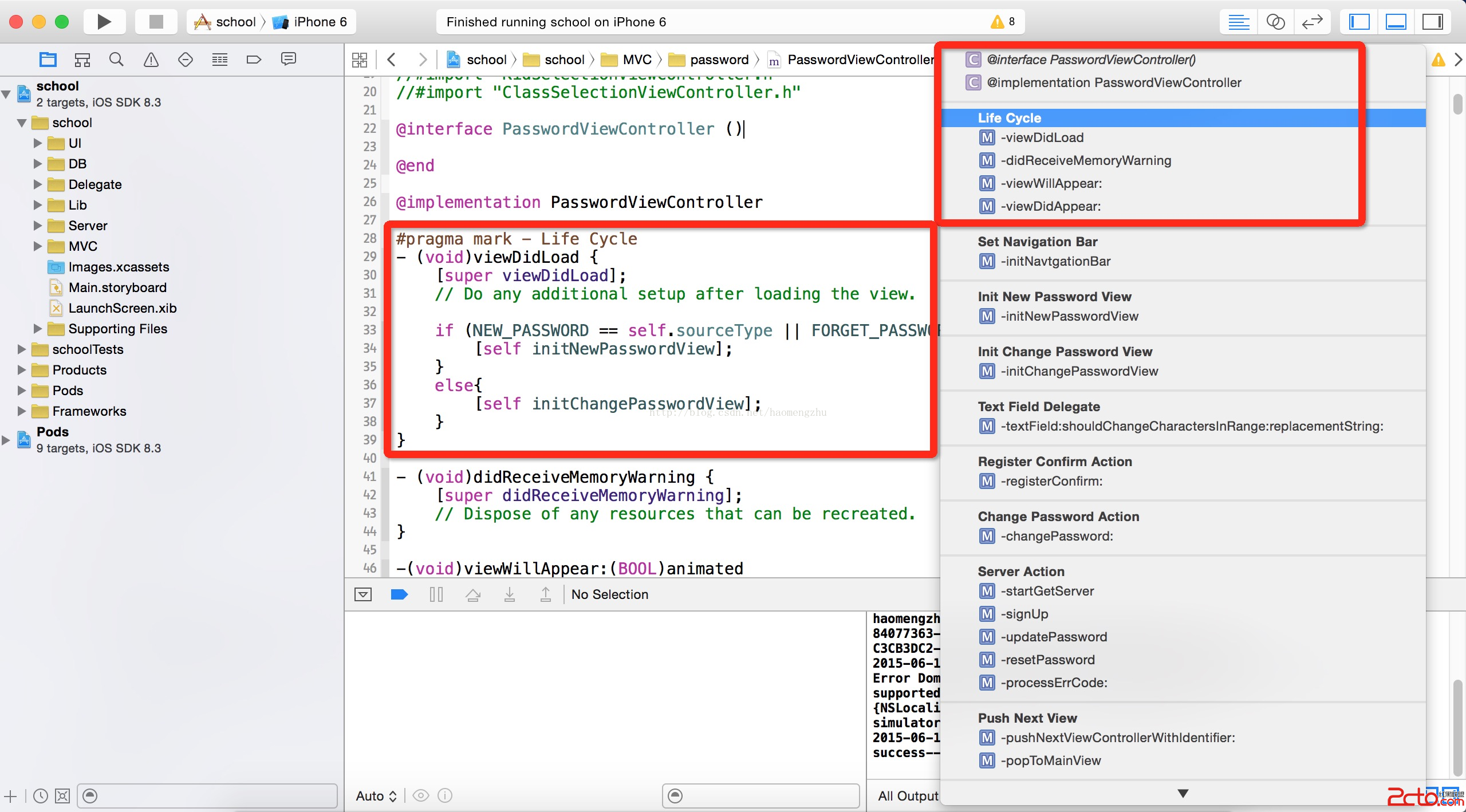The width and height of the screenshot is (1466, 812).
Task: Select -viewDidLoad in the jump list
Action: pos(1042,137)
